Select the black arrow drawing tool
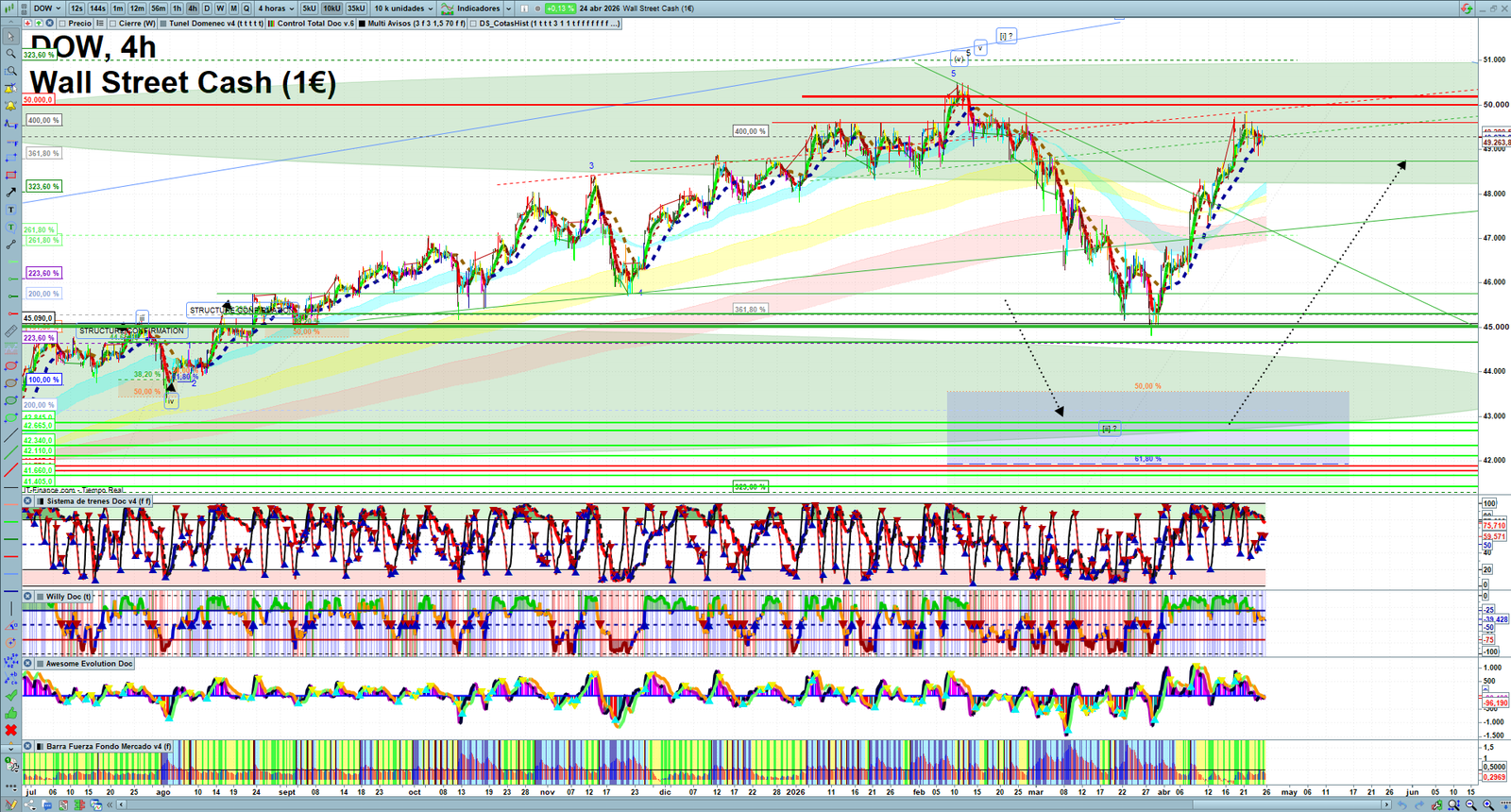The height and width of the screenshot is (812, 1511). [x=10, y=193]
